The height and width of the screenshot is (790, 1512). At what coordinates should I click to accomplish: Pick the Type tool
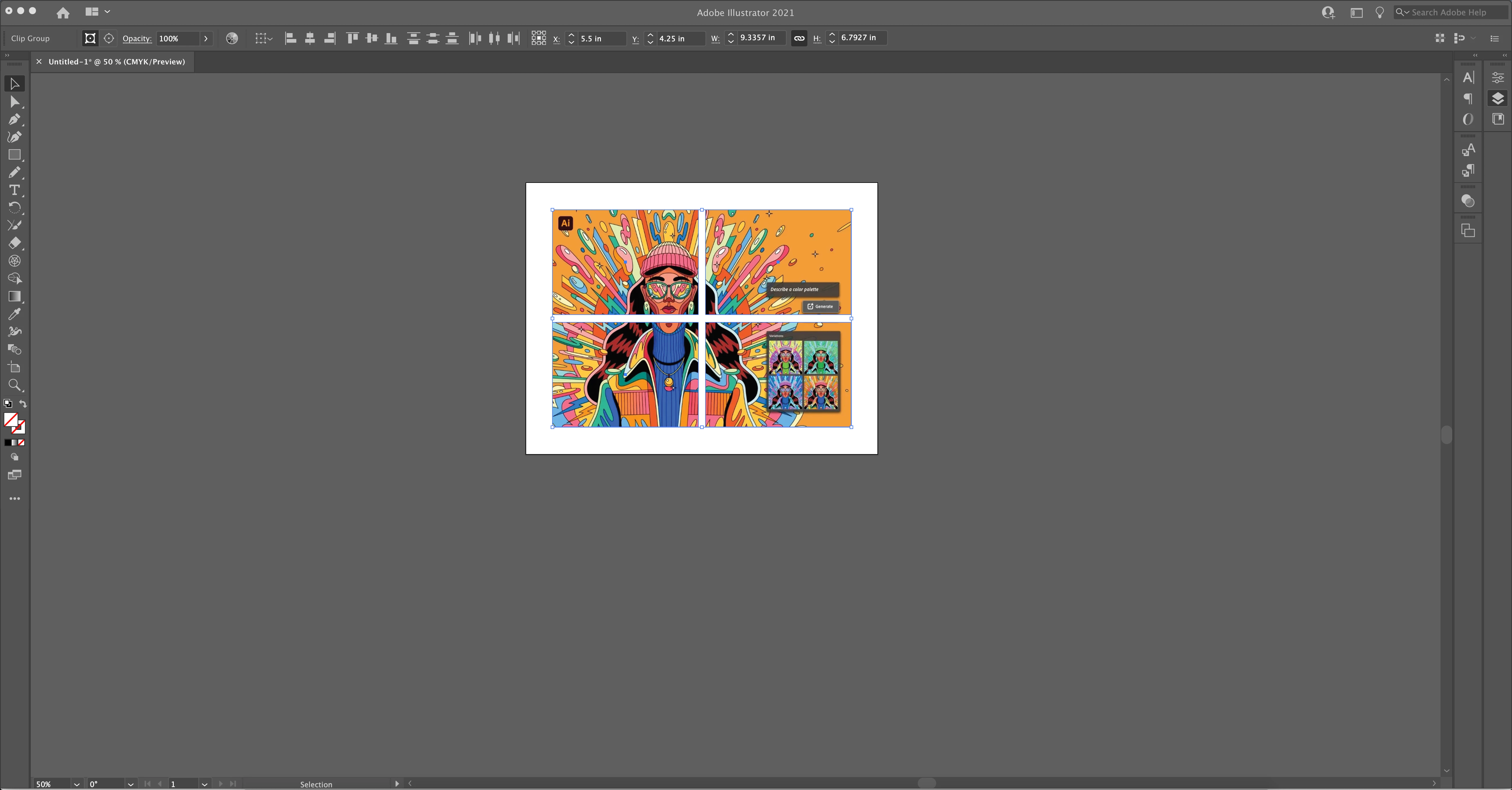point(14,190)
